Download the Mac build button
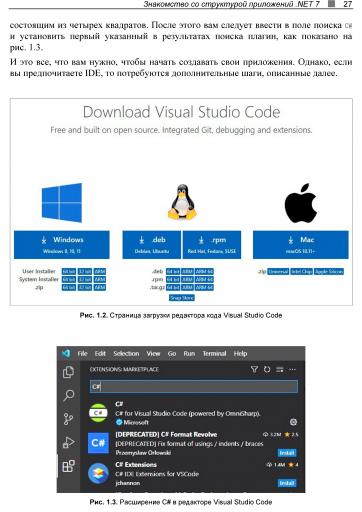 (x=301, y=245)
